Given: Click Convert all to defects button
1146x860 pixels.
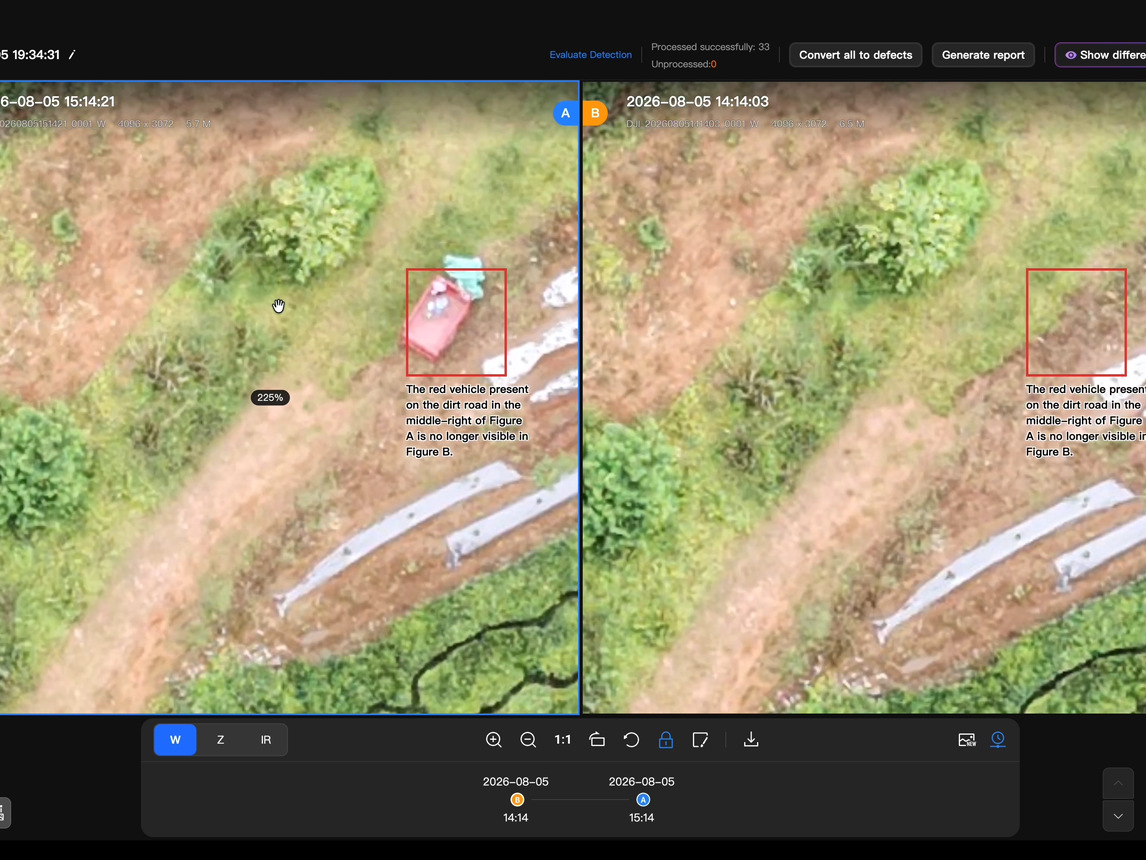Looking at the screenshot, I should [x=855, y=55].
